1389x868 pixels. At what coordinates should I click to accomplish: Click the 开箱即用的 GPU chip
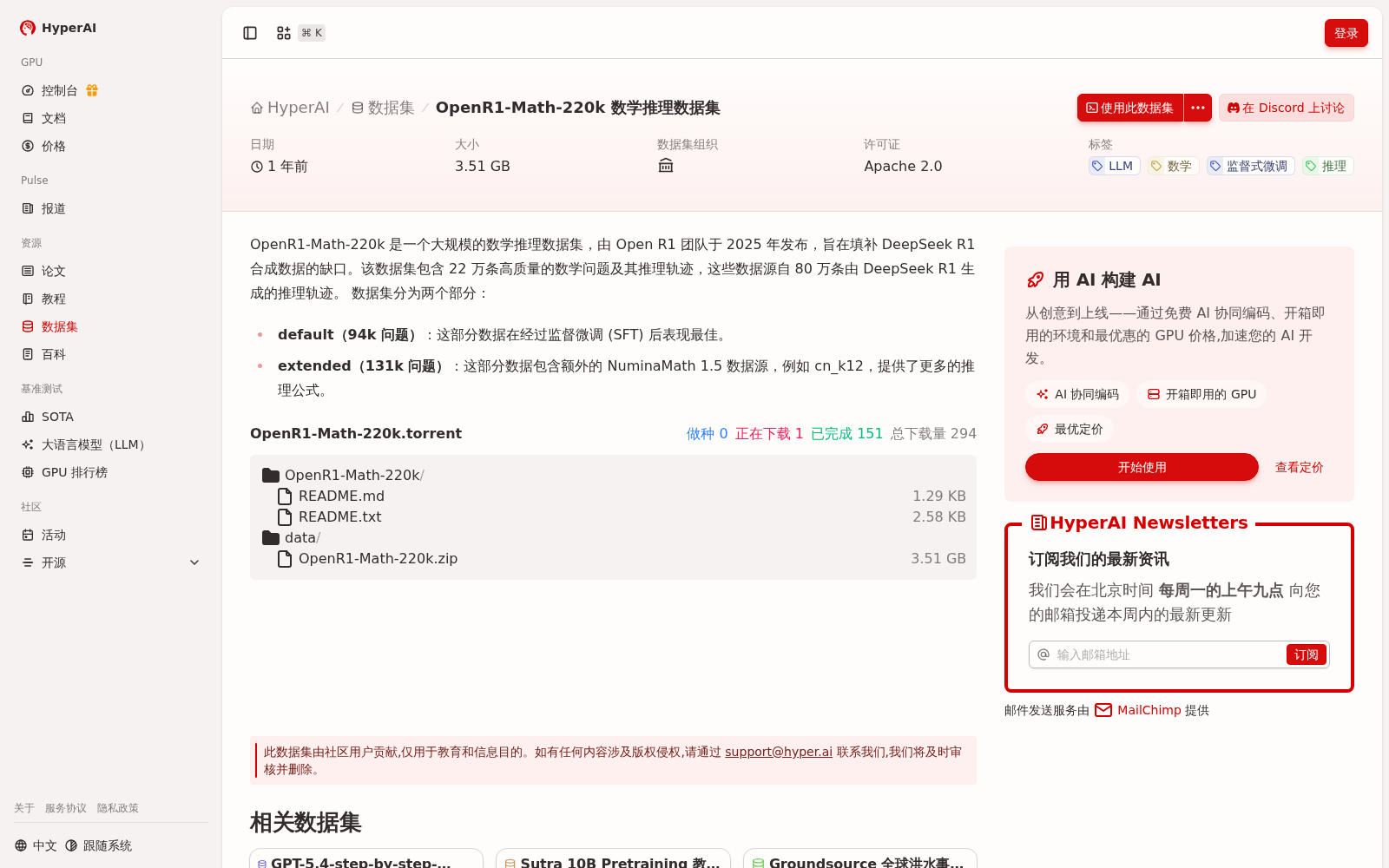tap(1201, 394)
